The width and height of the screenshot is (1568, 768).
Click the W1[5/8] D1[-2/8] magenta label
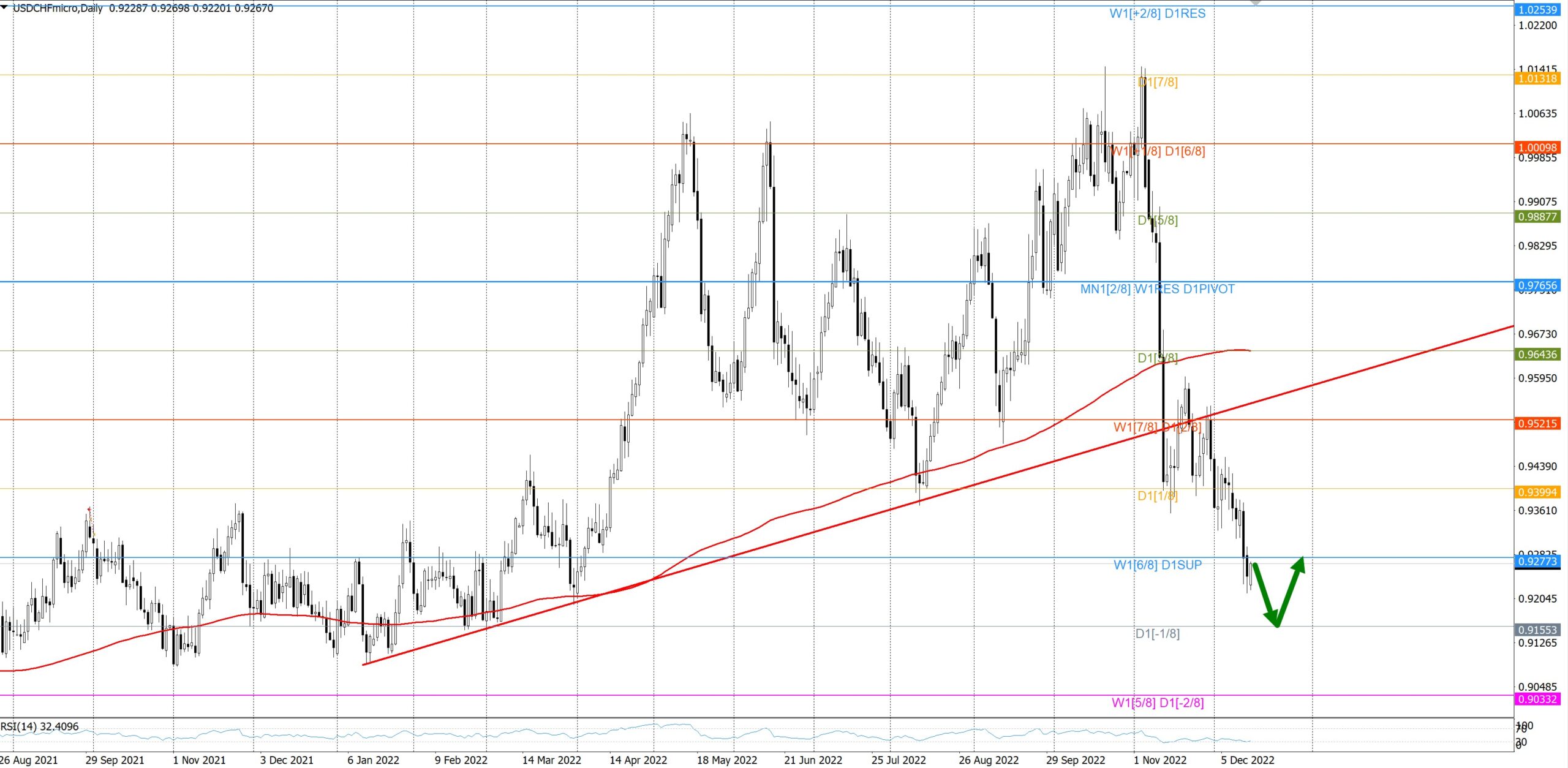click(x=1157, y=703)
